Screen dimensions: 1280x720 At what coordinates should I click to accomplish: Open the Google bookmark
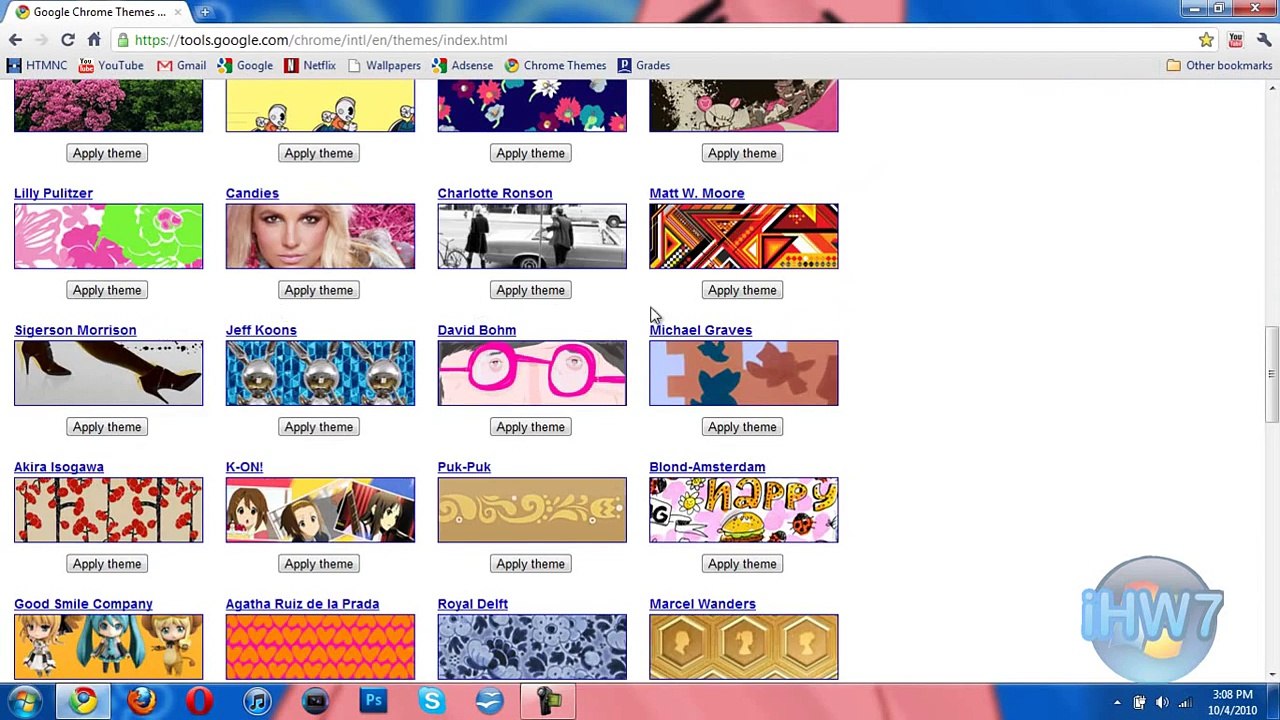point(245,65)
